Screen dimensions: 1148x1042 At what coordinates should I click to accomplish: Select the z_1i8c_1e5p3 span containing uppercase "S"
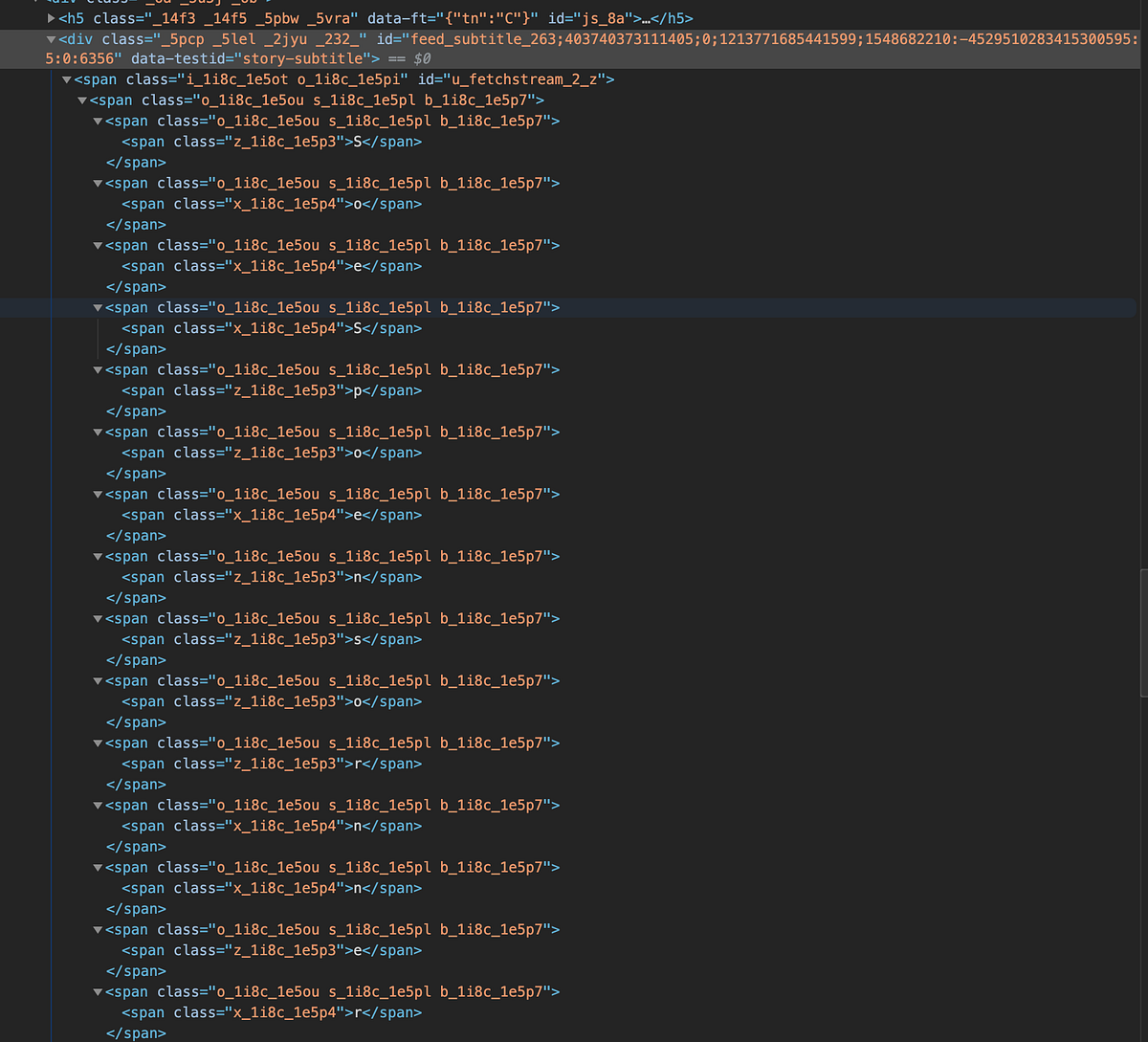[272, 142]
